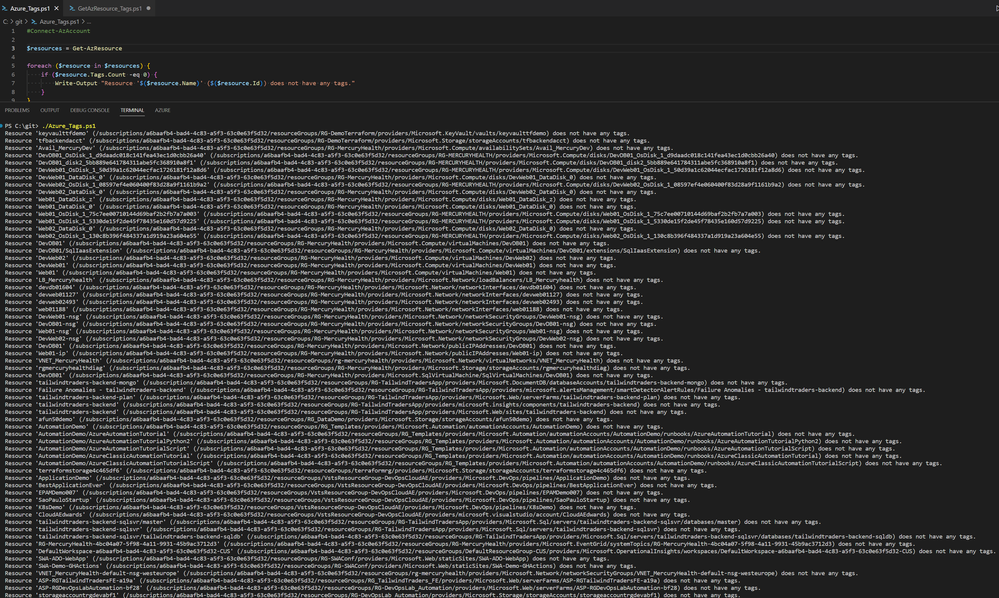Click the 'tfbackendacct' terminal output row
This screenshot has width=999, height=598.
327,141
